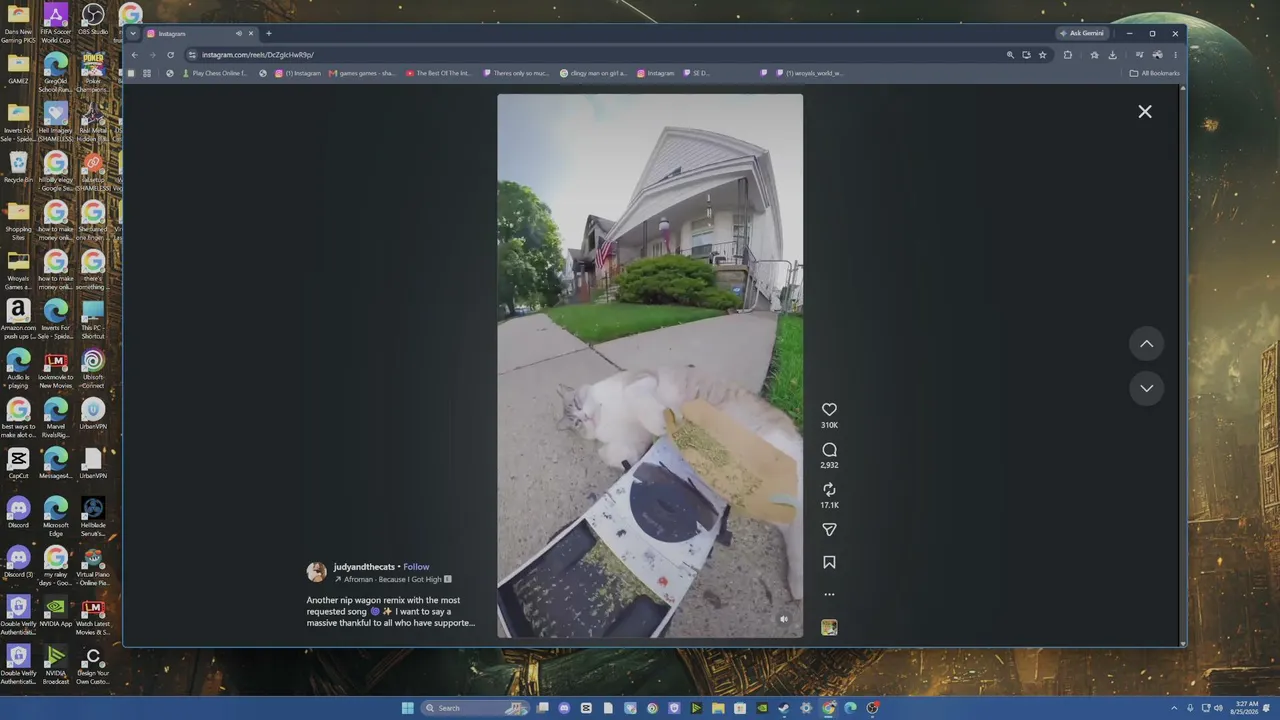Expand the reel caption text

pos(391,611)
